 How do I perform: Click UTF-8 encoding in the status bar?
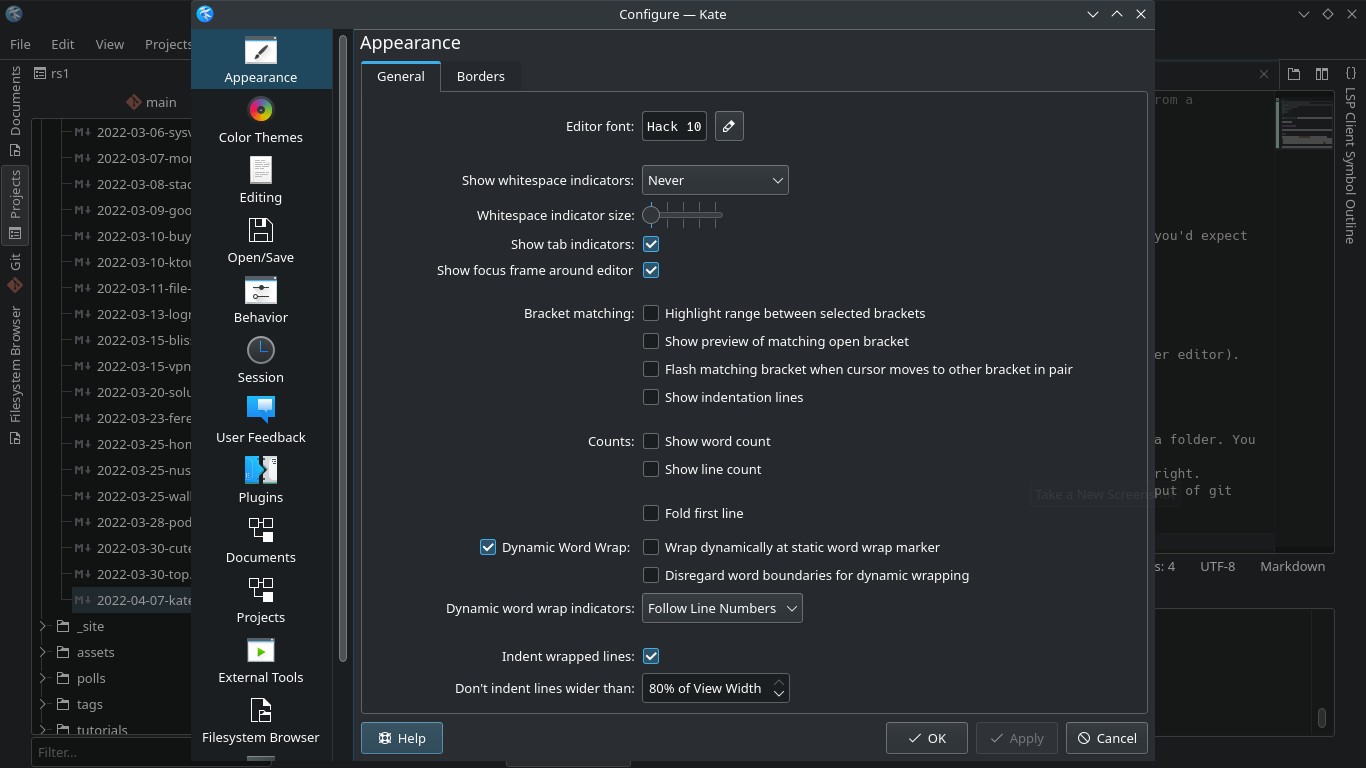click(x=1217, y=566)
